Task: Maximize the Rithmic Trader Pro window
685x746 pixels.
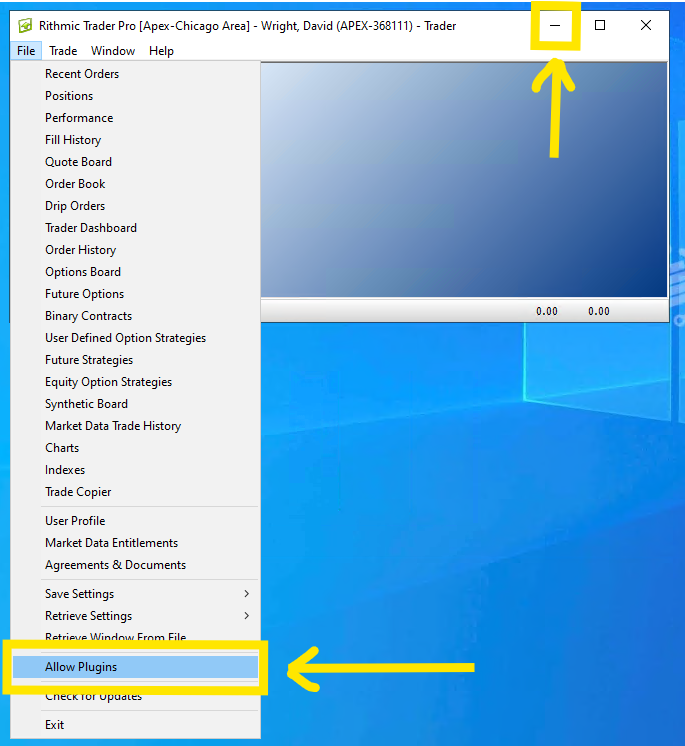Action: click(600, 25)
